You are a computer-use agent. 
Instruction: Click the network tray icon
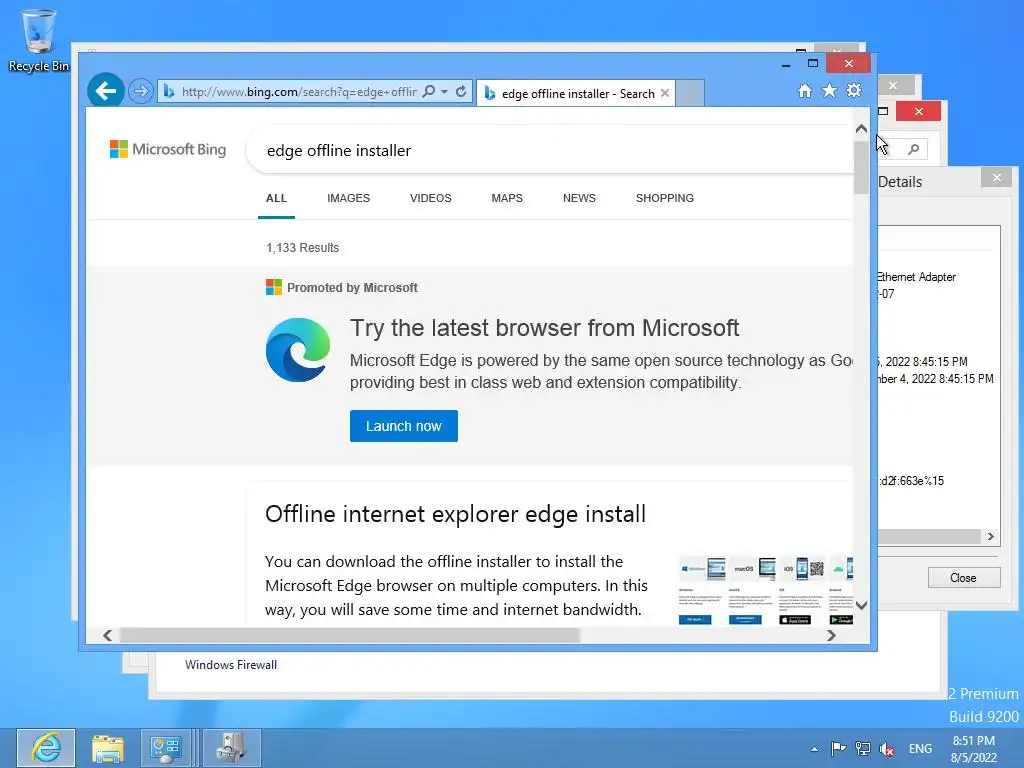863,748
